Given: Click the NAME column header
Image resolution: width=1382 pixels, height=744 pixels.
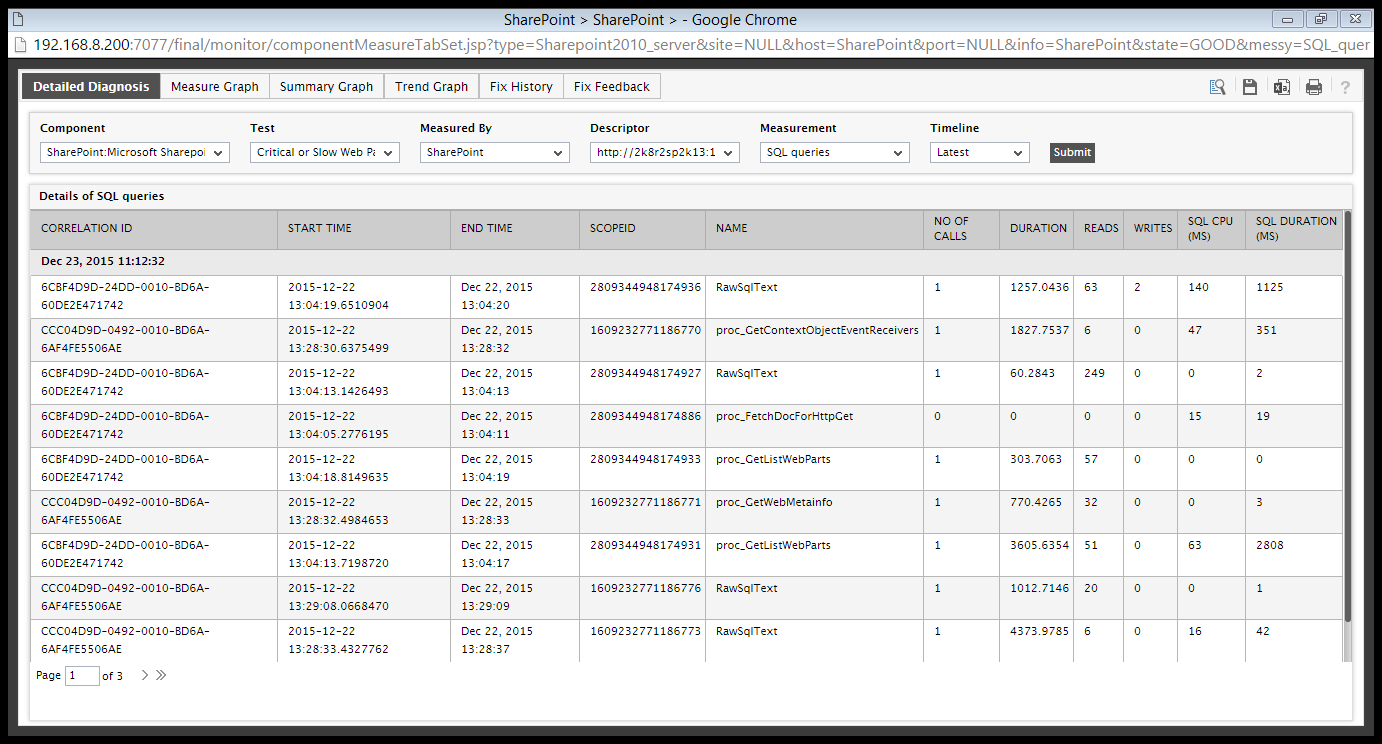Looking at the screenshot, I should click(x=814, y=229).
